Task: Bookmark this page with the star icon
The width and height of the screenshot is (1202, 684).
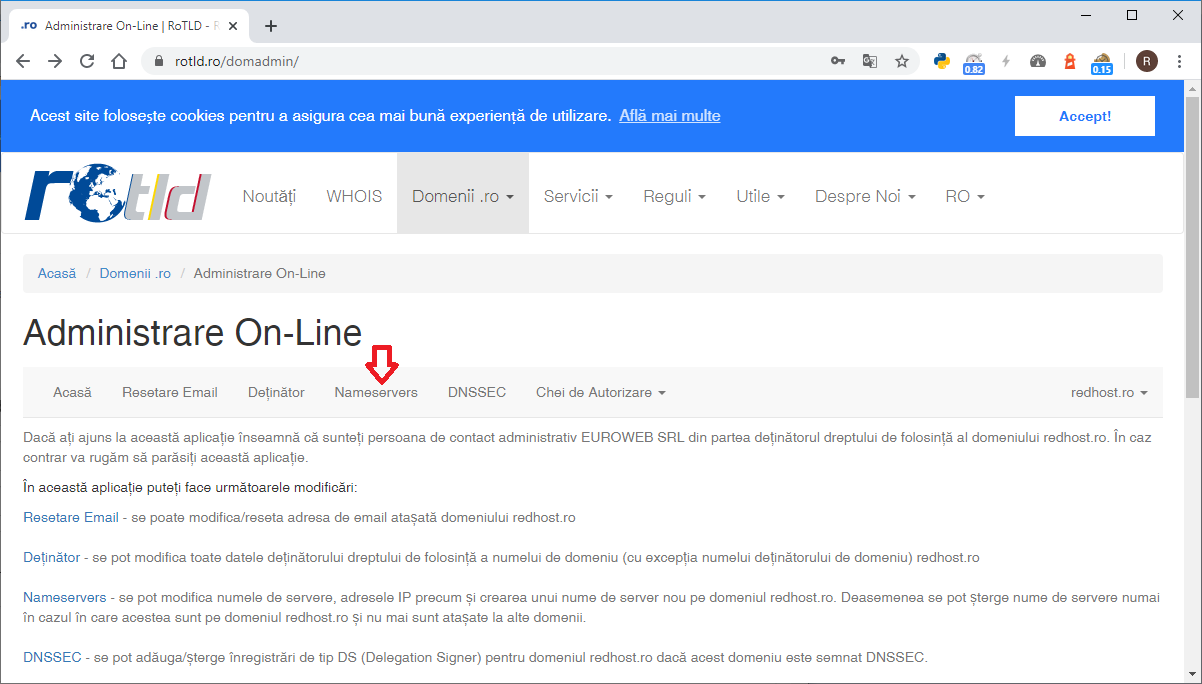Action: [901, 61]
